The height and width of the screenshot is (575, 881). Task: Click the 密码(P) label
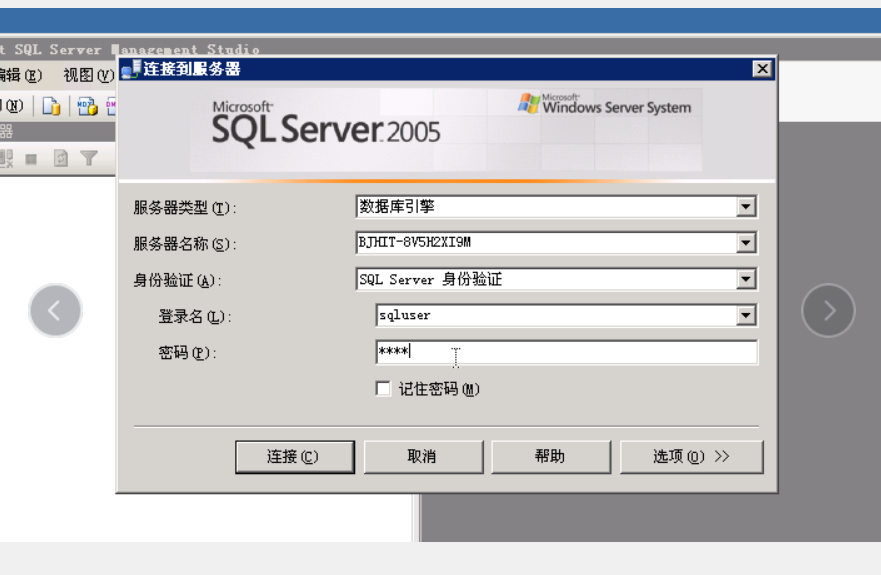point(188,353)
